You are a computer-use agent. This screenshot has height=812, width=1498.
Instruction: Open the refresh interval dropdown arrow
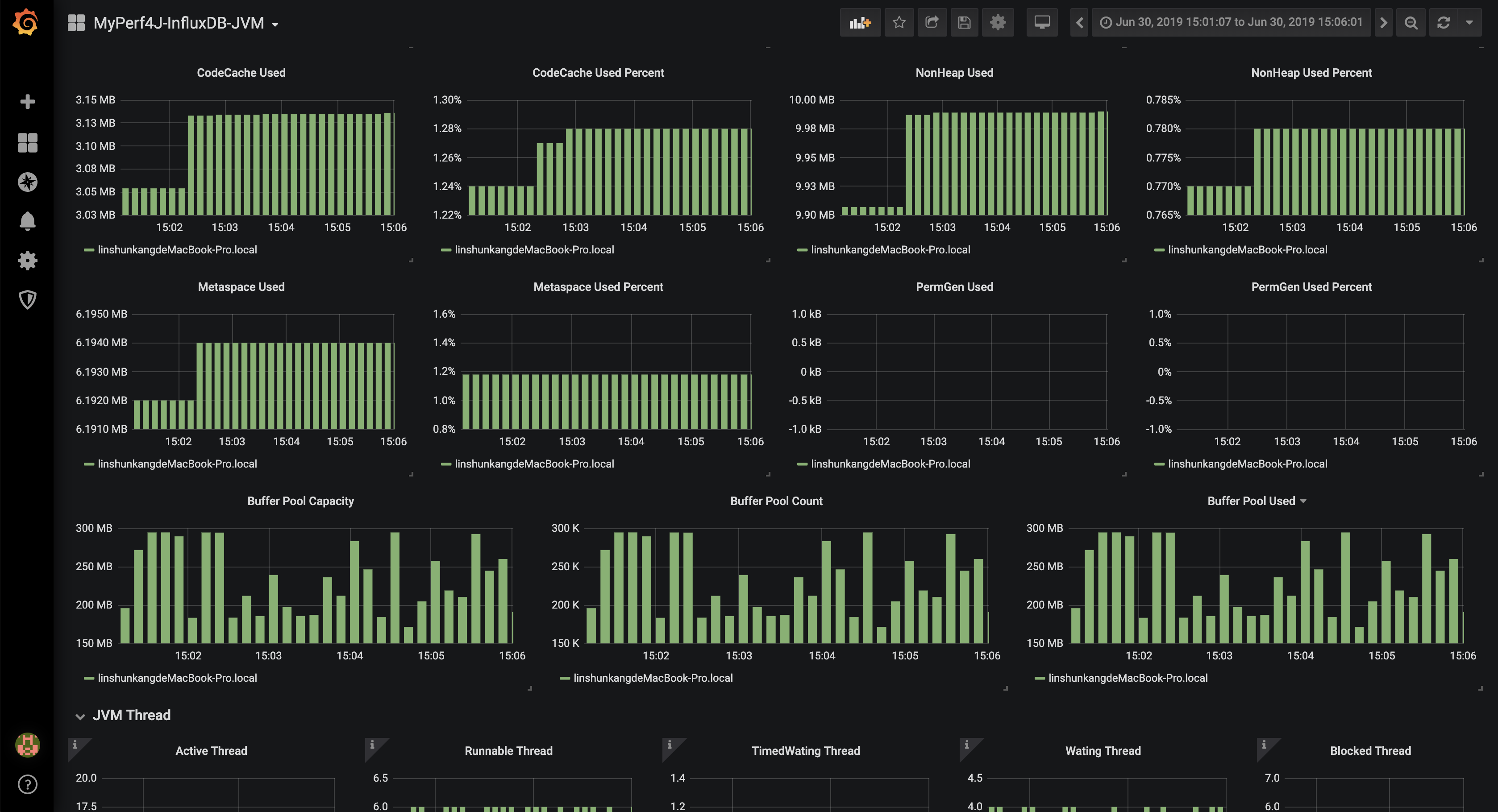click(x=1469, y=23)
